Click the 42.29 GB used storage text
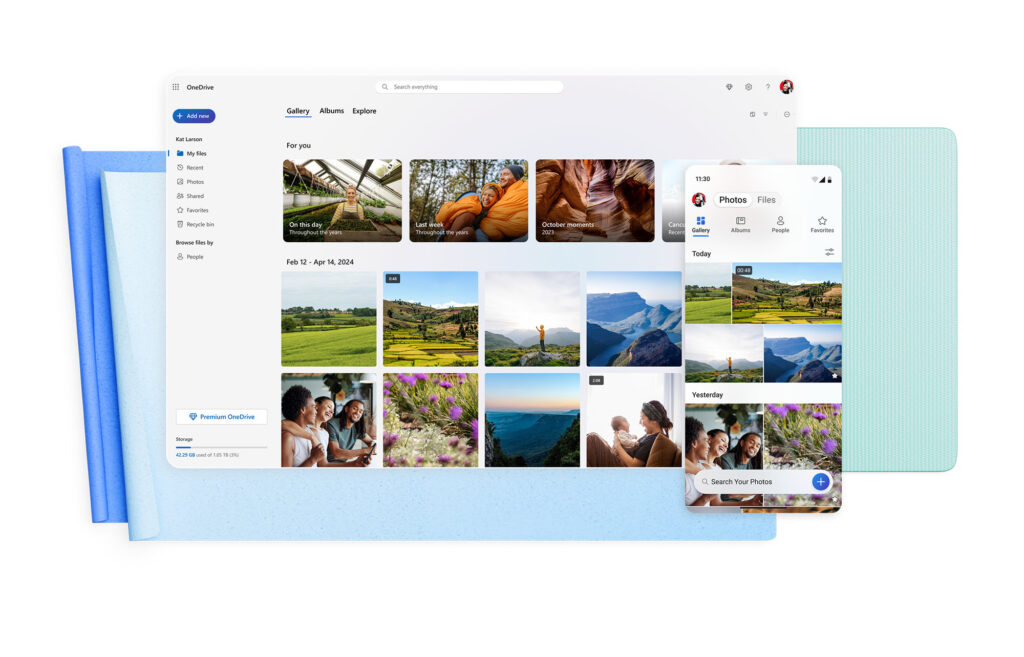 point(185,455)
